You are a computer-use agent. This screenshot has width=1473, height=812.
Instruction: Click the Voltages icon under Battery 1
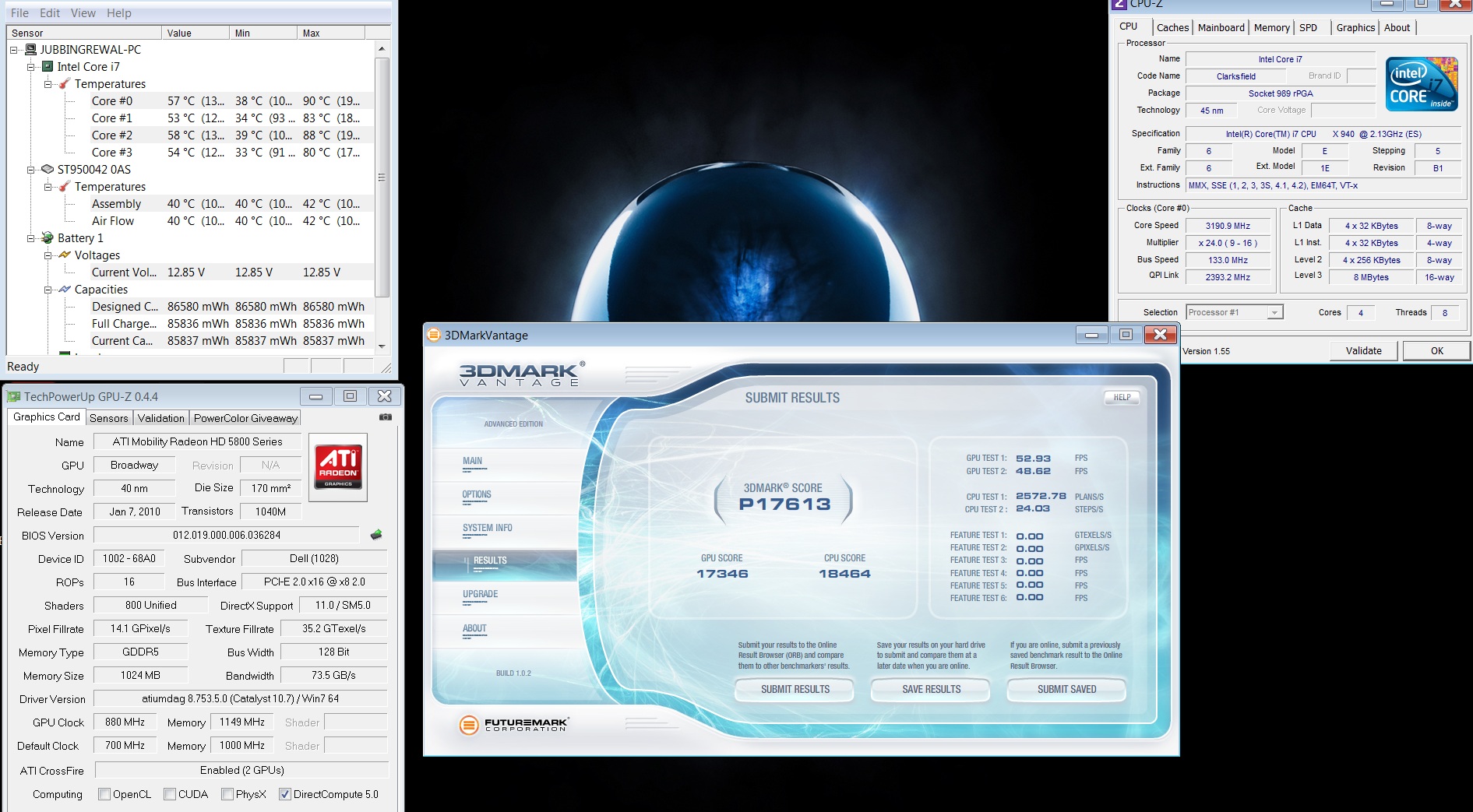tap(65, 255)
